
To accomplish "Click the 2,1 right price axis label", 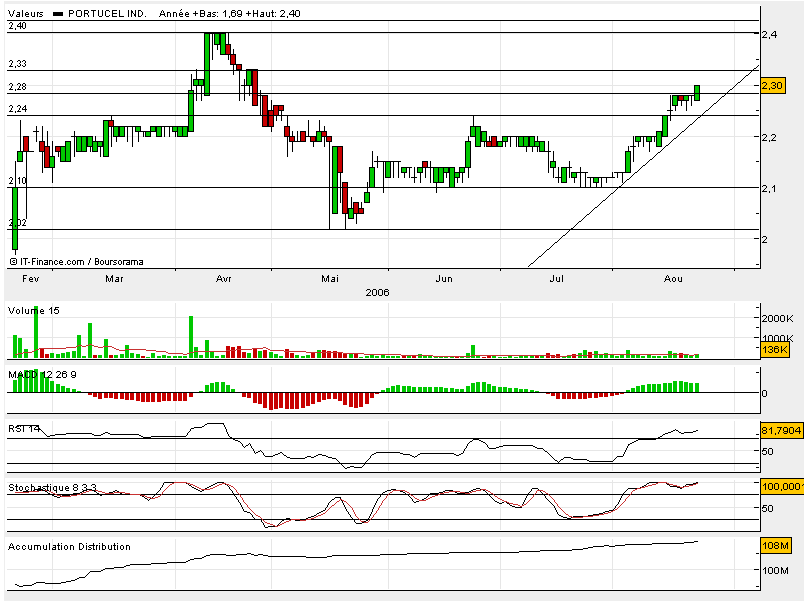I will [x=769, y=188].
